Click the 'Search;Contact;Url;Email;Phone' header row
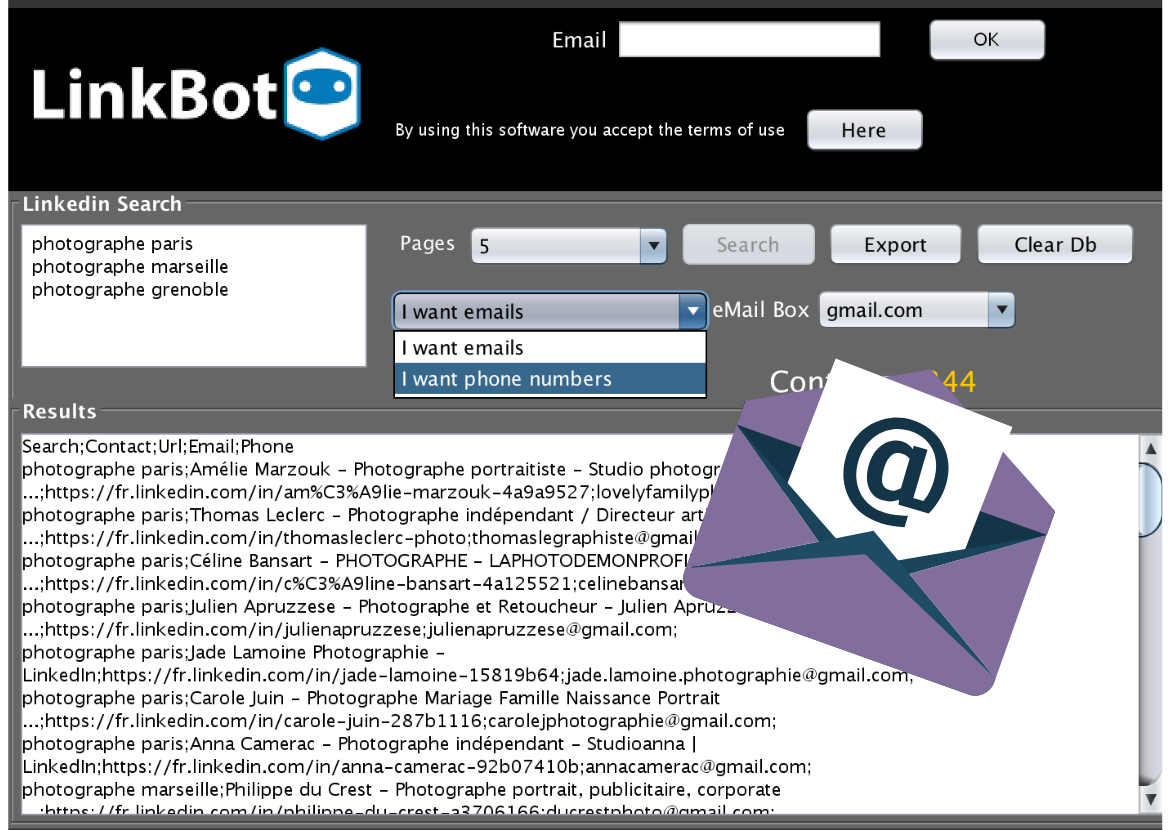 [158, 446]
